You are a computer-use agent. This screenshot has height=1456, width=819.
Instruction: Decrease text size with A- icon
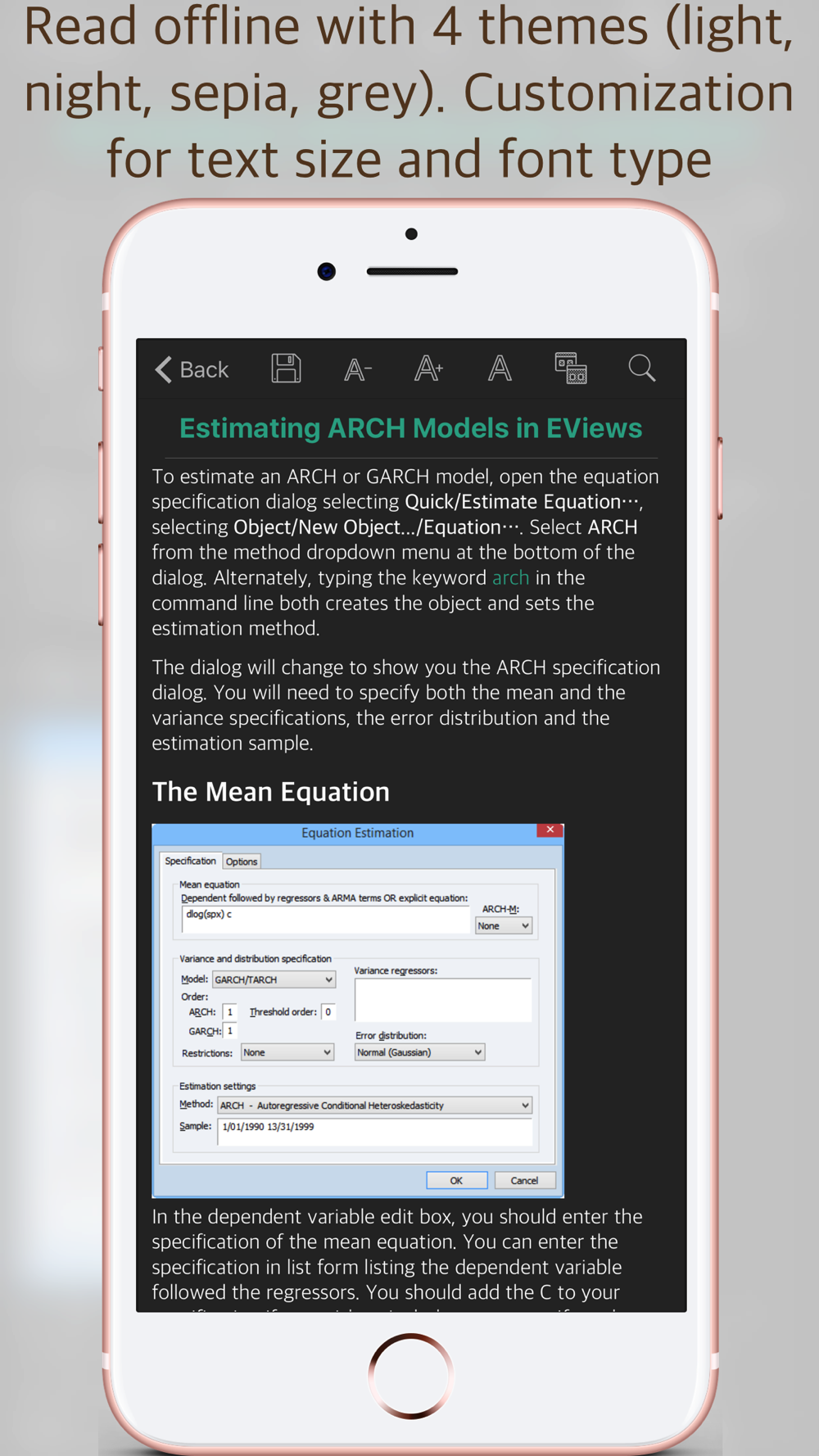click(357, 370)
